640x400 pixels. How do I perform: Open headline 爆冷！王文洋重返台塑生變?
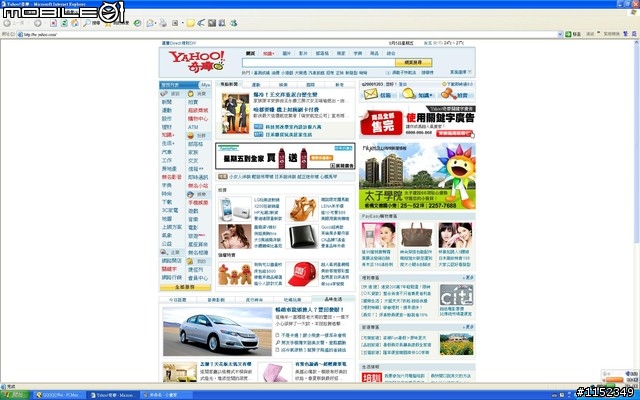point(285,95)
